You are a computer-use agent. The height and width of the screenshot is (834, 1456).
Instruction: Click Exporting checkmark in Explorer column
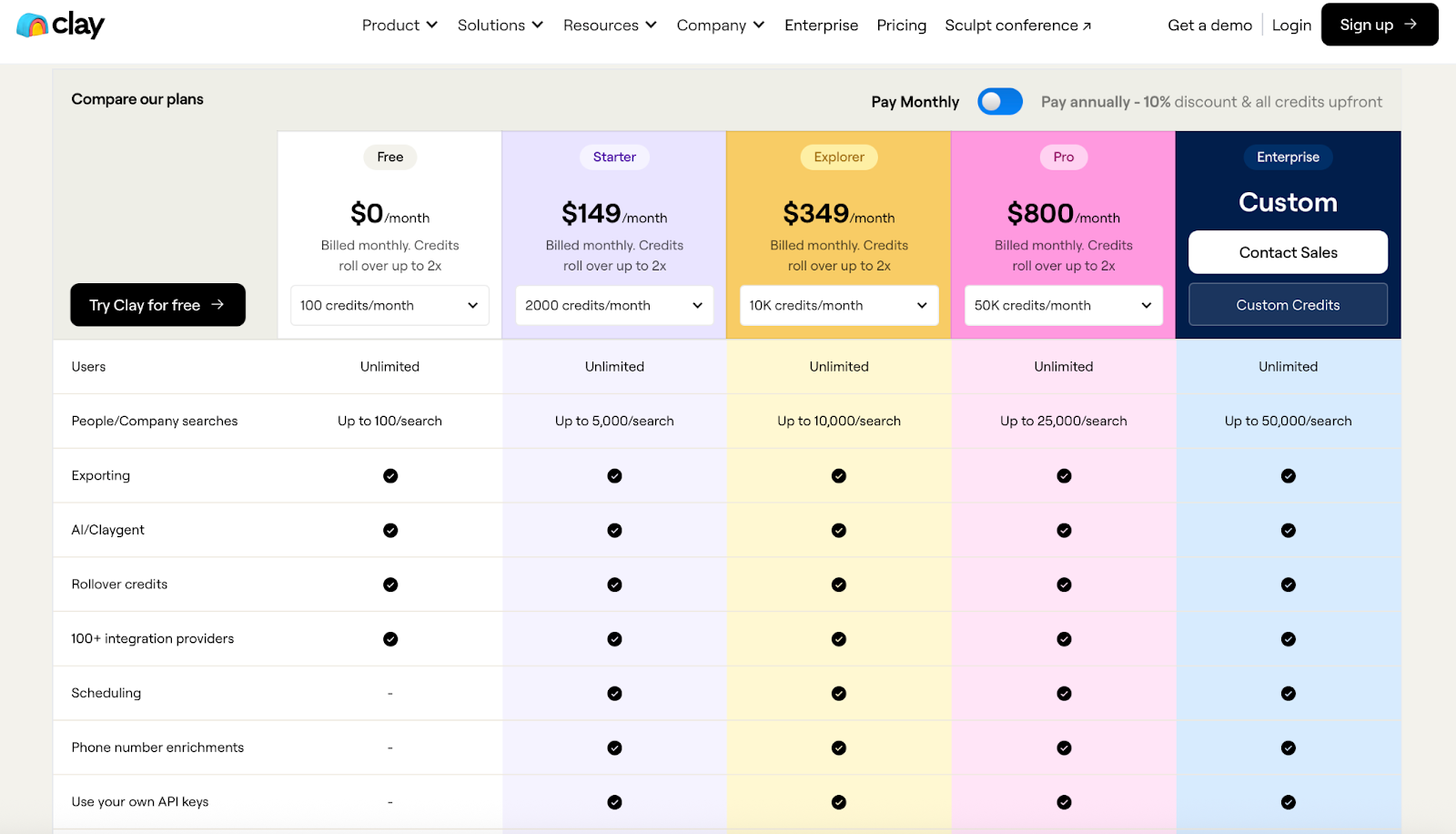pos(839,475)
